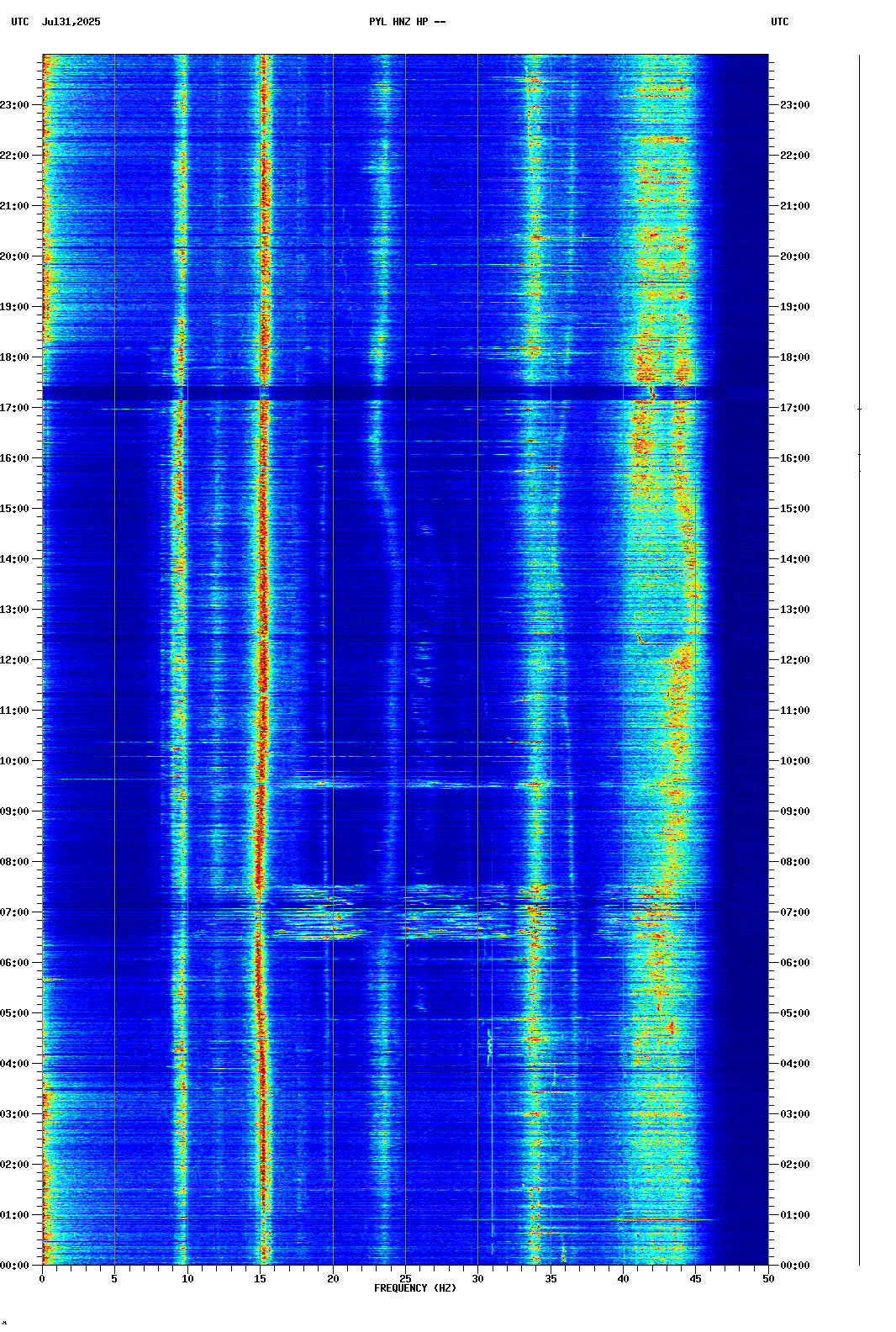Click the 'FREQUENCY (HZ)' axis label
The height and width of the screenshot is (1332, 896).
point(415,1288)
